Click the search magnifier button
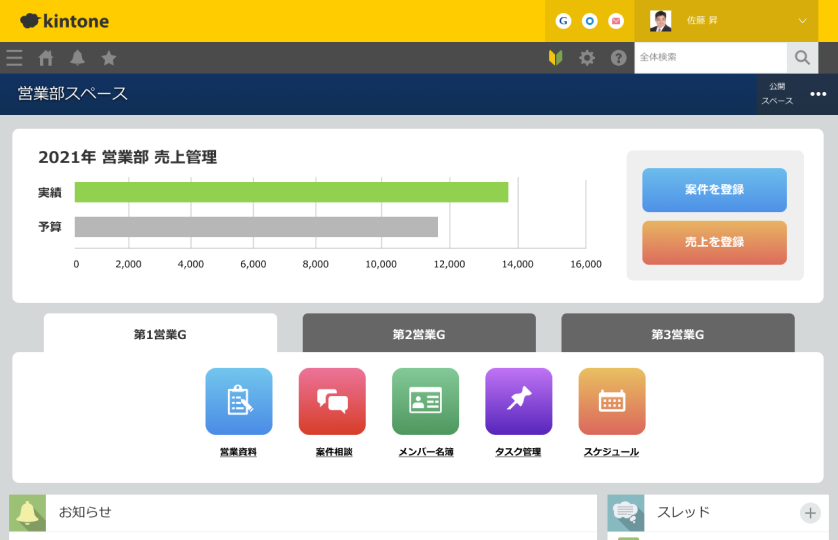 [x=802, y=58]
